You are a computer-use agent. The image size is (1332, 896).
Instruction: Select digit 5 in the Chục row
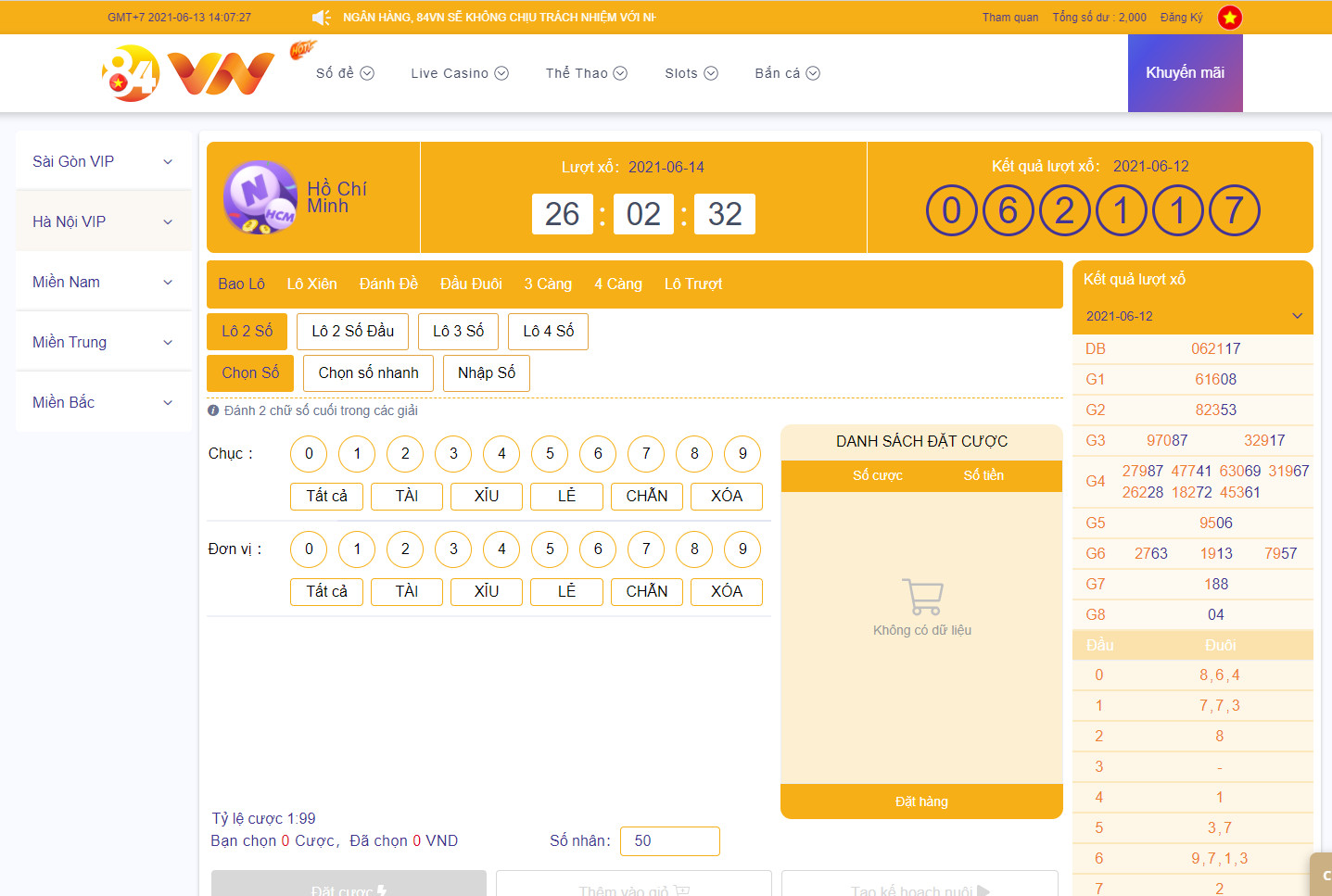click(x=550, y=453)
